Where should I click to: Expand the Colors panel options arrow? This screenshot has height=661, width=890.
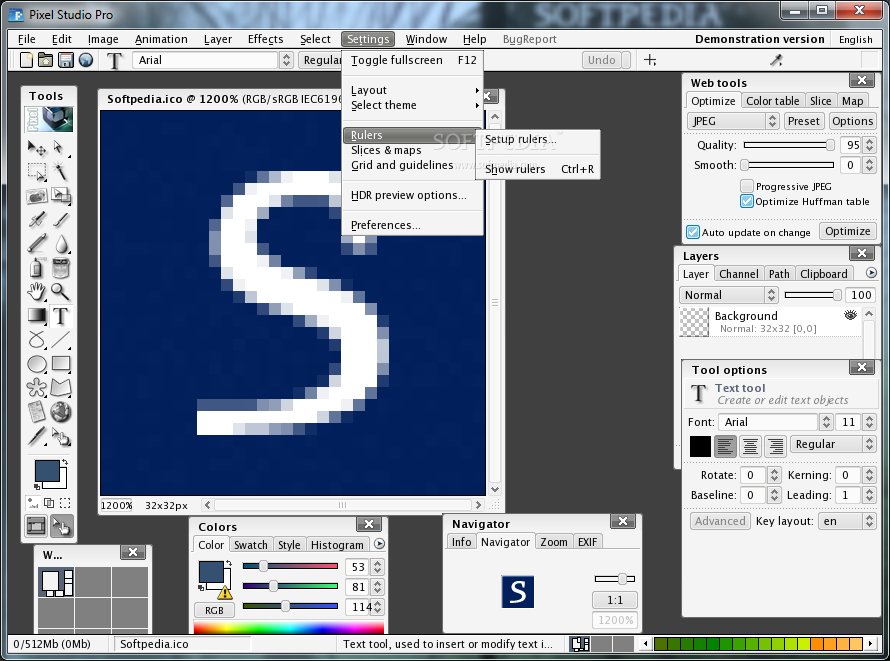[x=379, y=544]
